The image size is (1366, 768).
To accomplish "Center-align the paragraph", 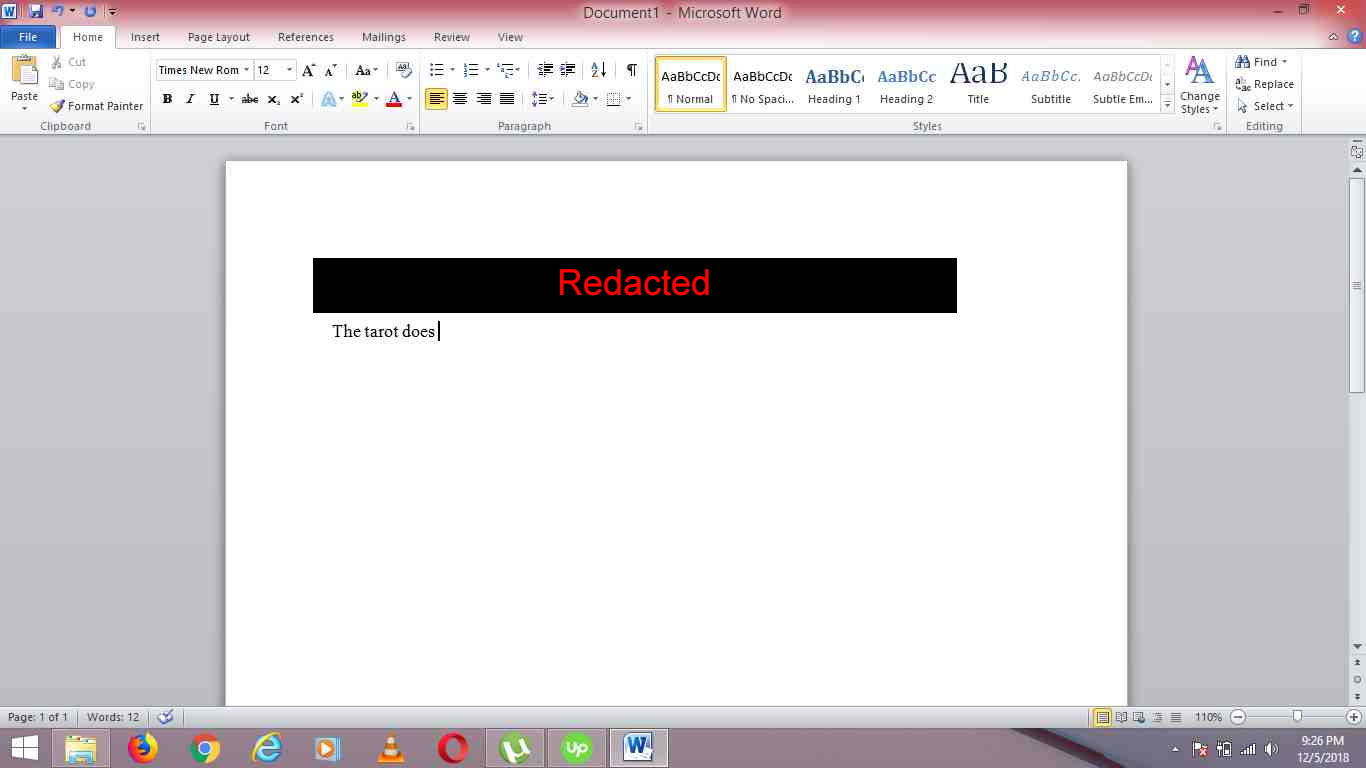I will (x=460, y=99).
